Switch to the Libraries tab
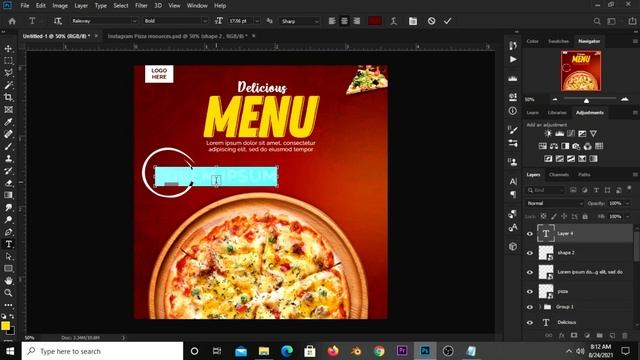Screen dimensions: 640x360 557,113
